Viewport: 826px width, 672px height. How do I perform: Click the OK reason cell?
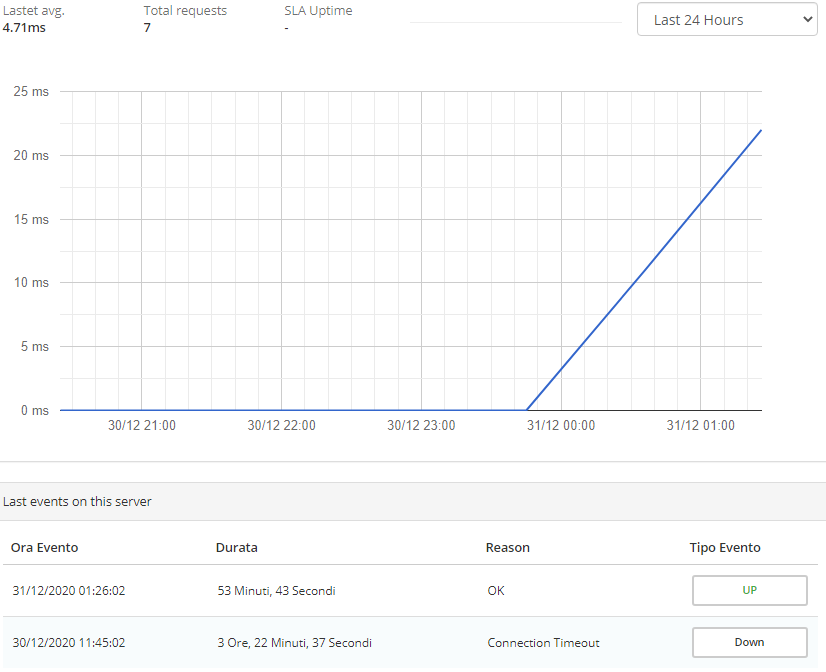(496, 591)
